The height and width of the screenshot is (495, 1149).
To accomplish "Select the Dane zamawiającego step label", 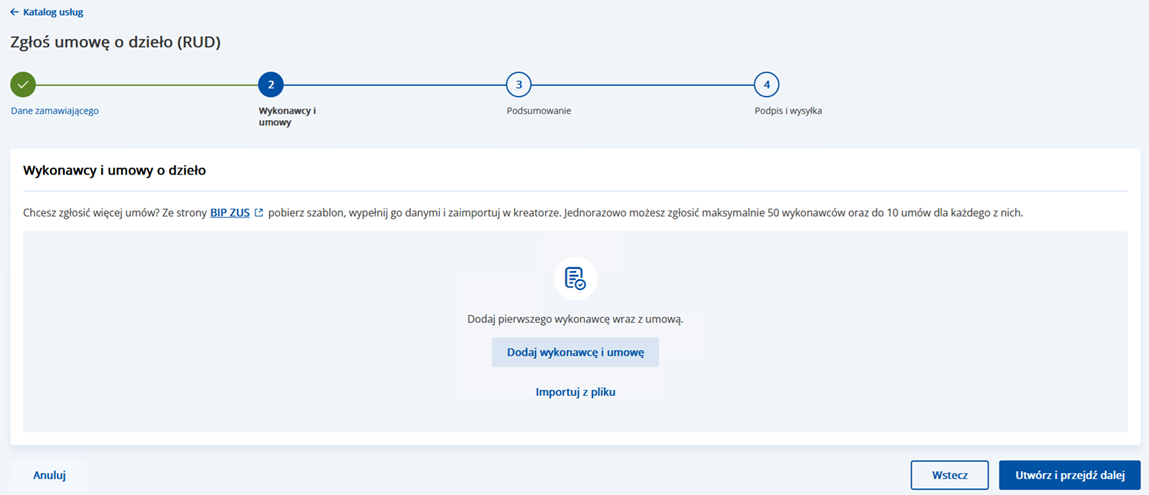I will [x=55, y=110].
